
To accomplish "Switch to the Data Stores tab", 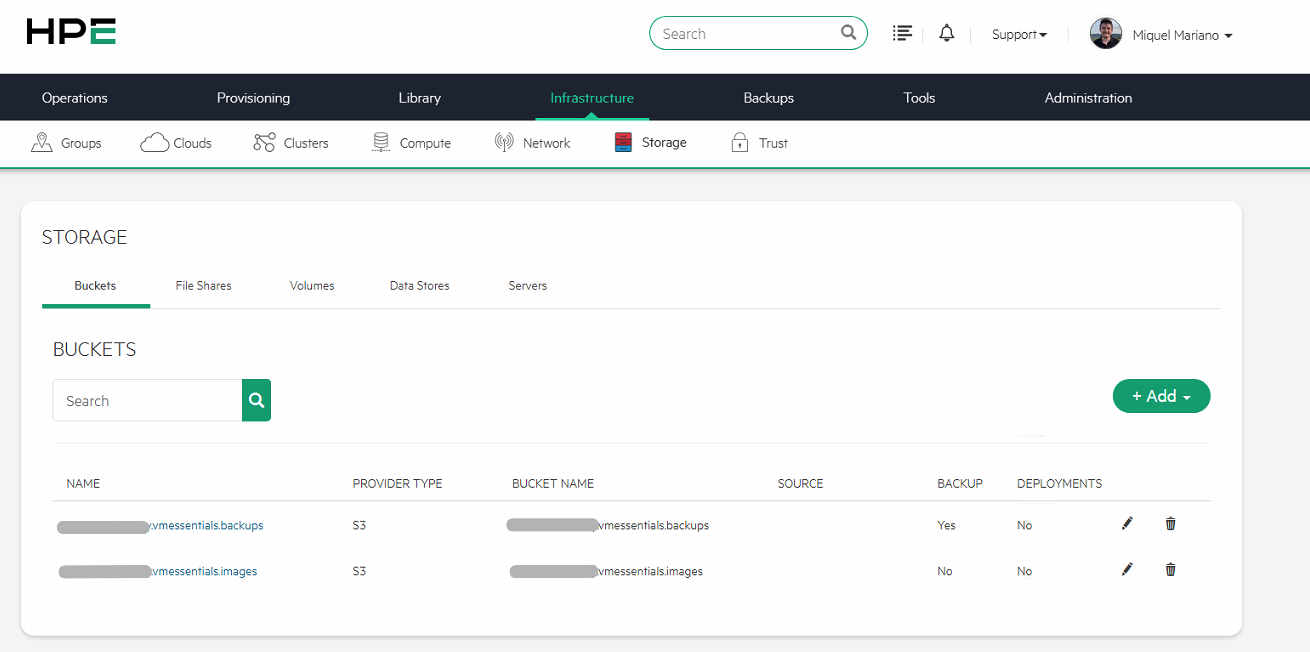I will [419, 286].
